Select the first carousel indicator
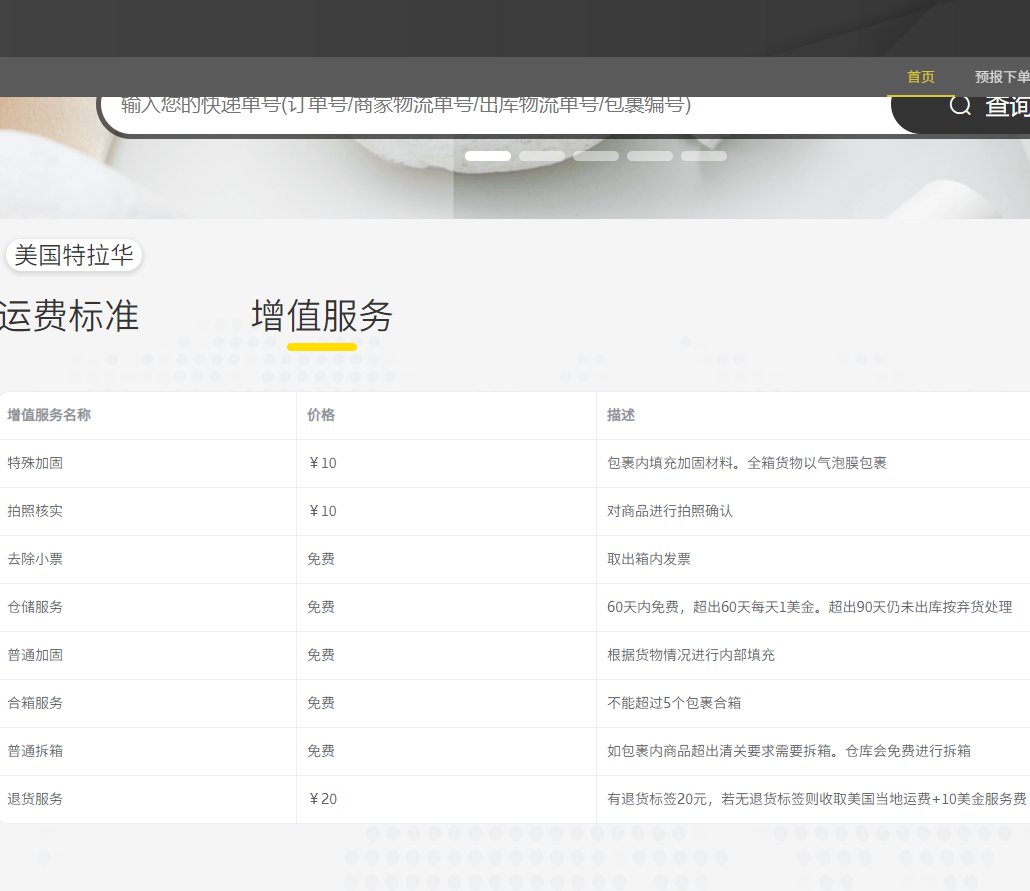Screen dimensions: 1030x891 click(x=487, y=156)
